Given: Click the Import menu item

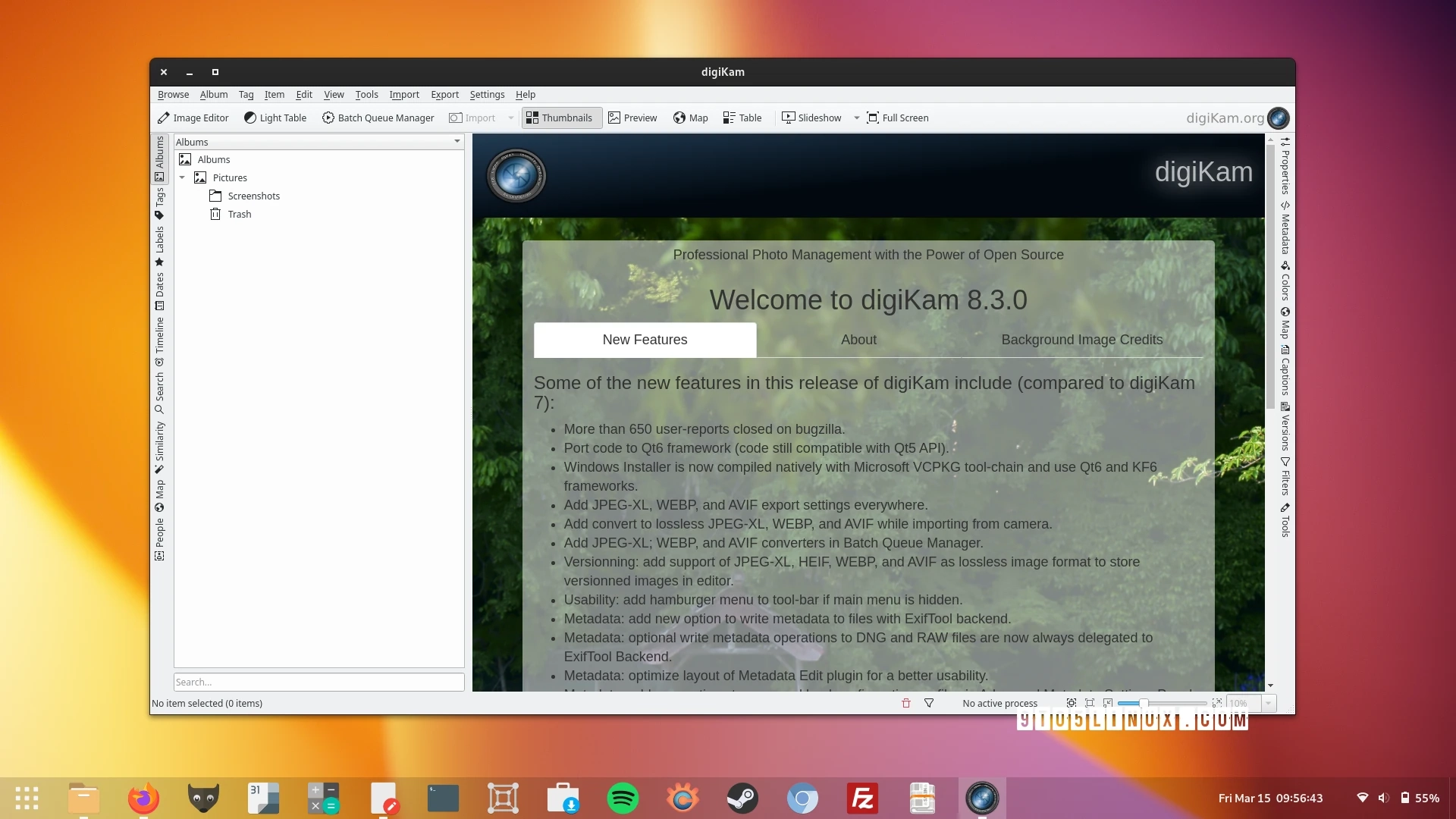Looking at the screenshot, I should pyautogui.click(x=404, y=94).
